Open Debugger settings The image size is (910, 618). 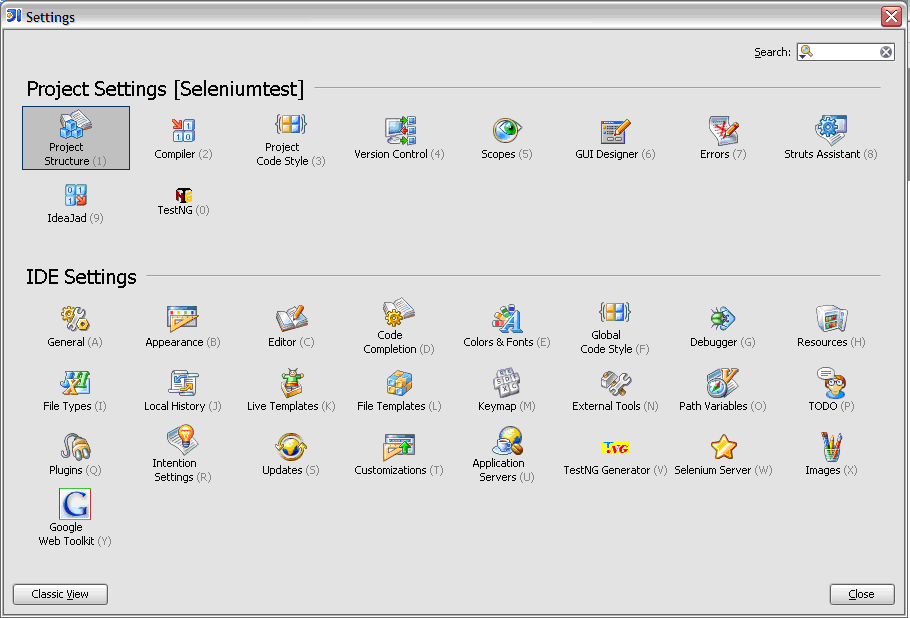click(723, 326)
